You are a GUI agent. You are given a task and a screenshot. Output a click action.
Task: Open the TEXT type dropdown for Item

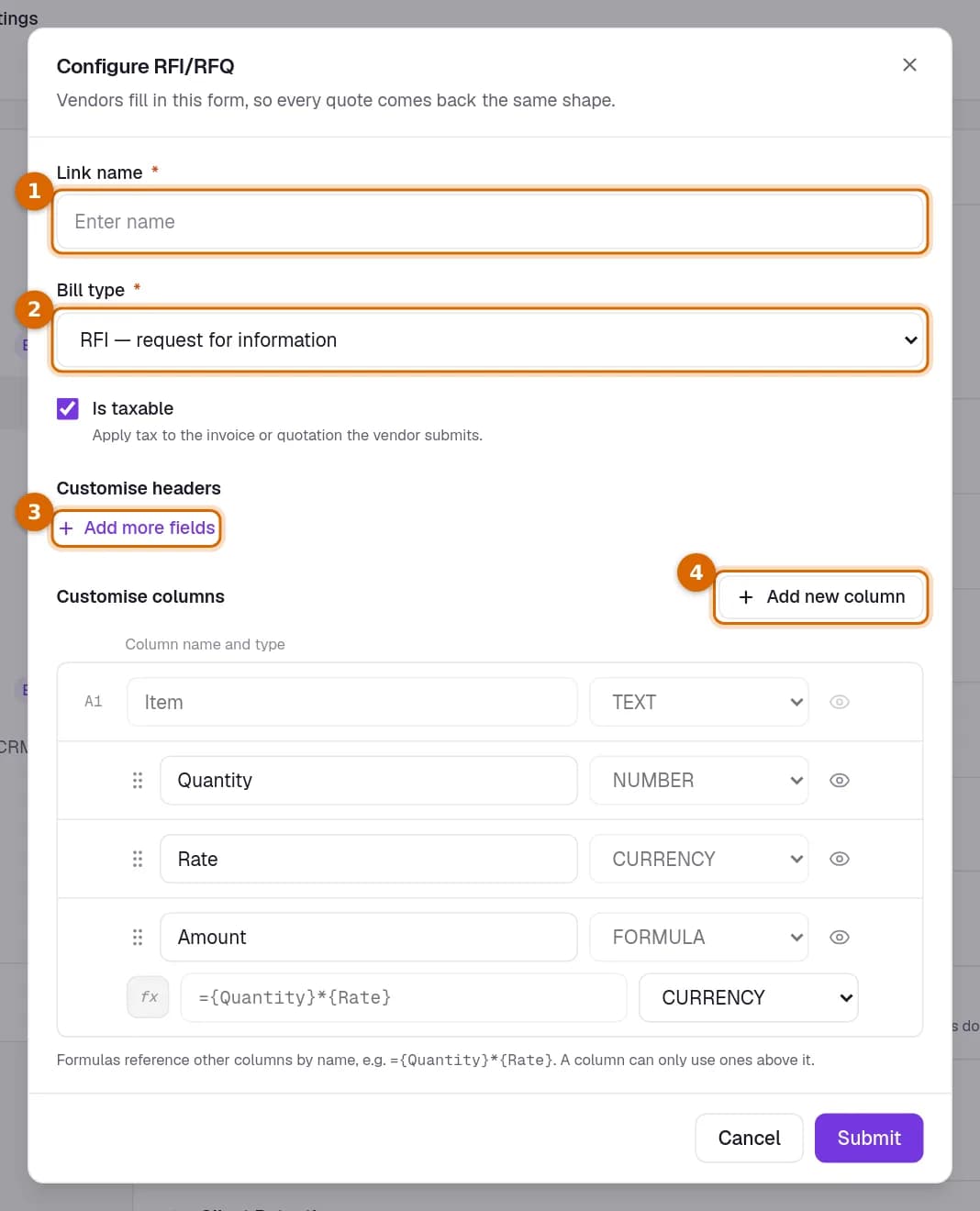click(x=699, y=702)
